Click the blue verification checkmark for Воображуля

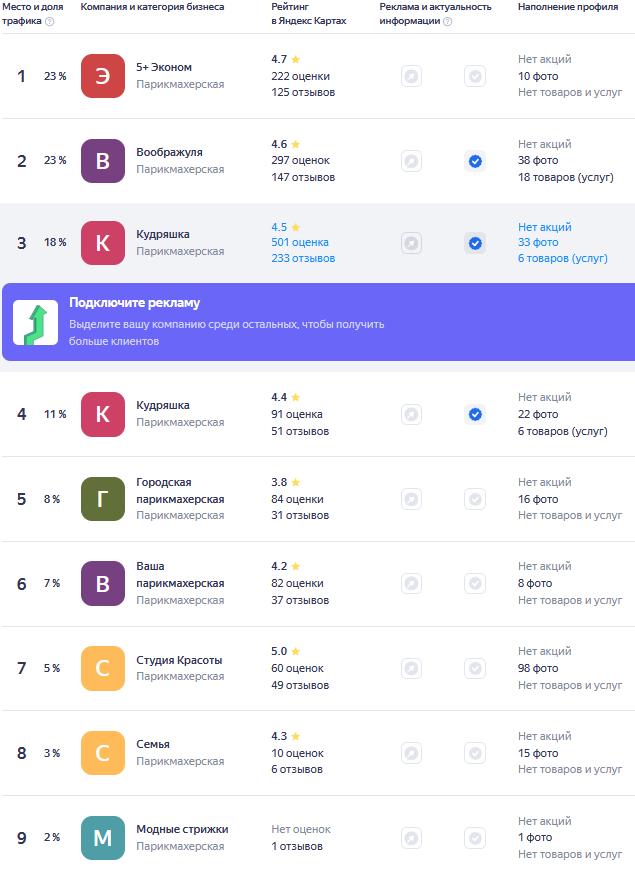tap(475, 161)
